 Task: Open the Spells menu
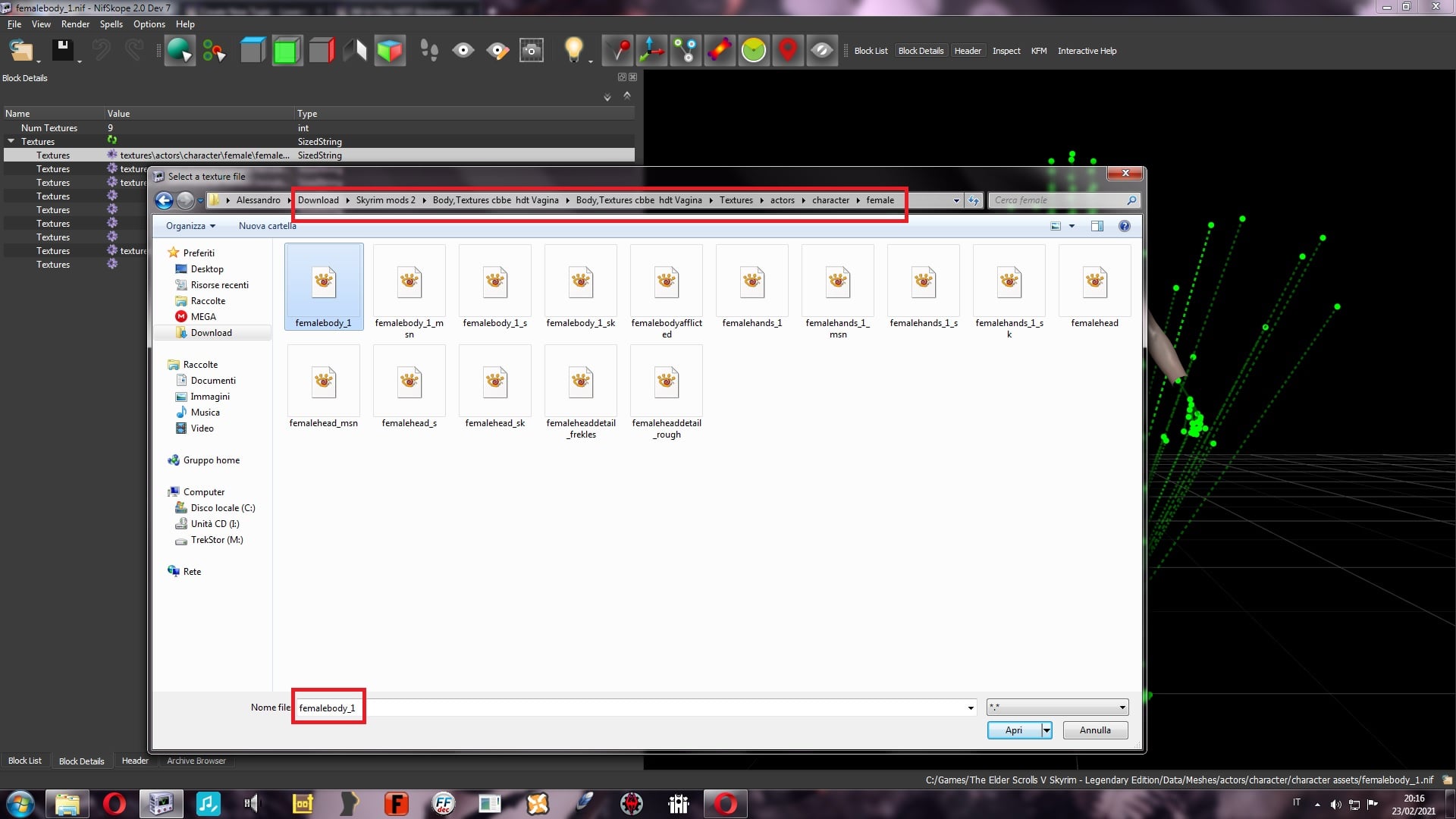click(x=111, y=24)
